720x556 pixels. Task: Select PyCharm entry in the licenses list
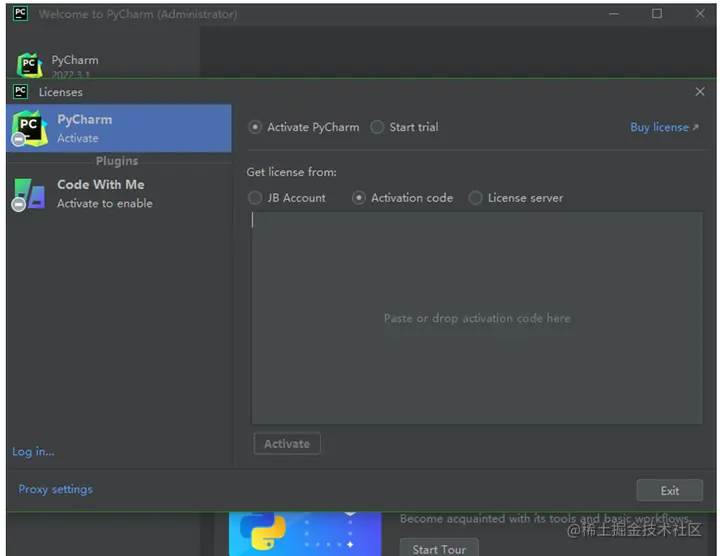click(x=119, y=128)
